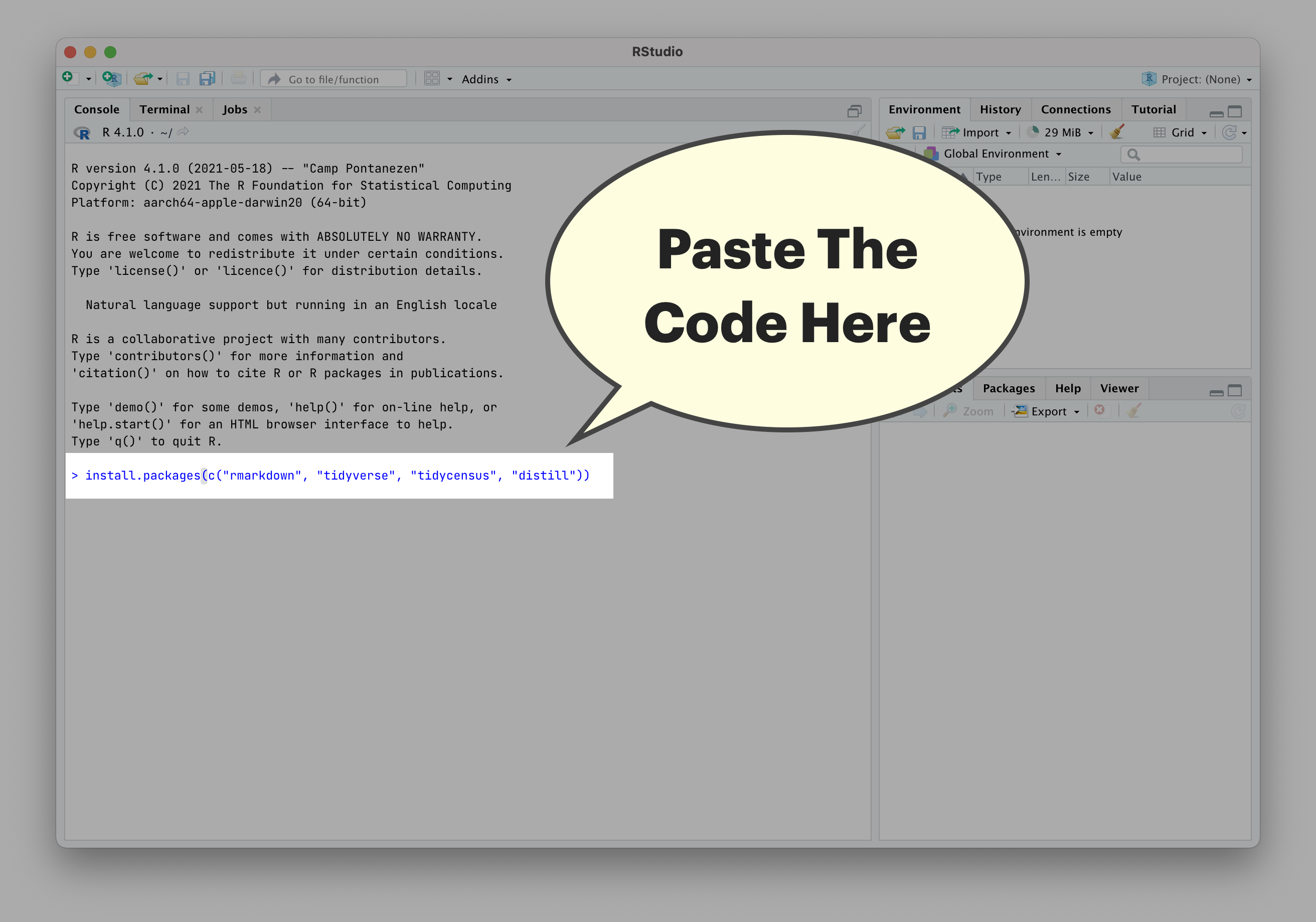The width and height of the screenshot is (1316, 922).
Task: Switch to the Terminal tab
Action: click(x=164, y=109)
